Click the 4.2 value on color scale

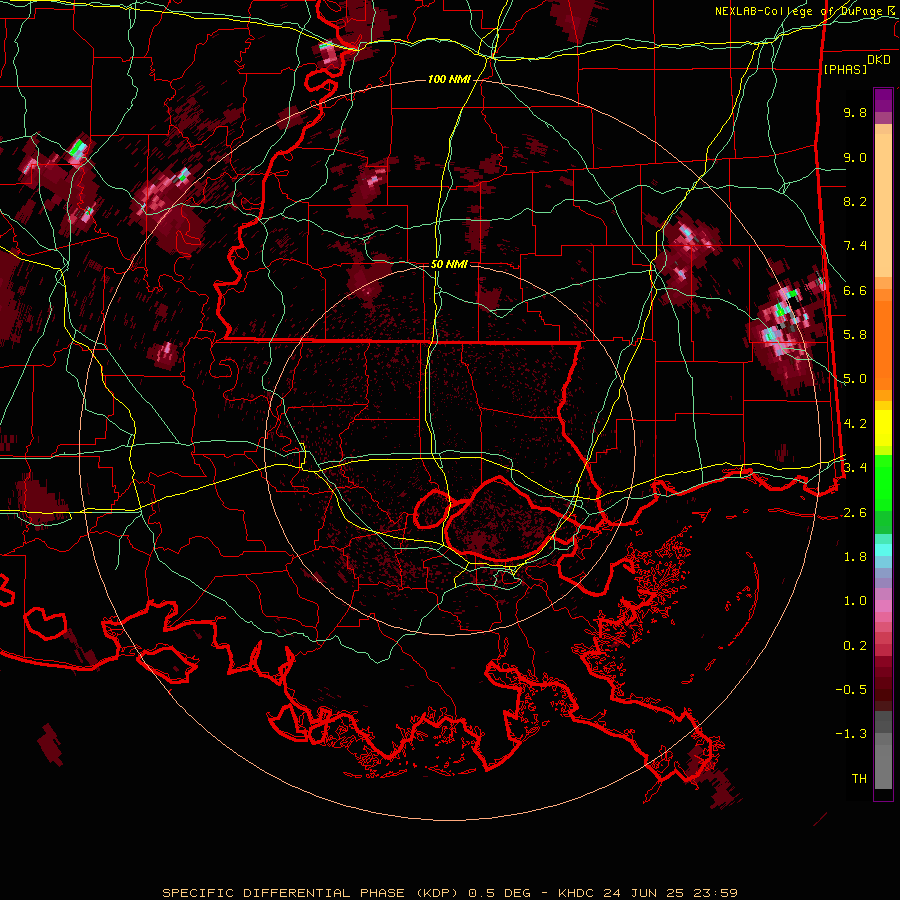(855, 424)
